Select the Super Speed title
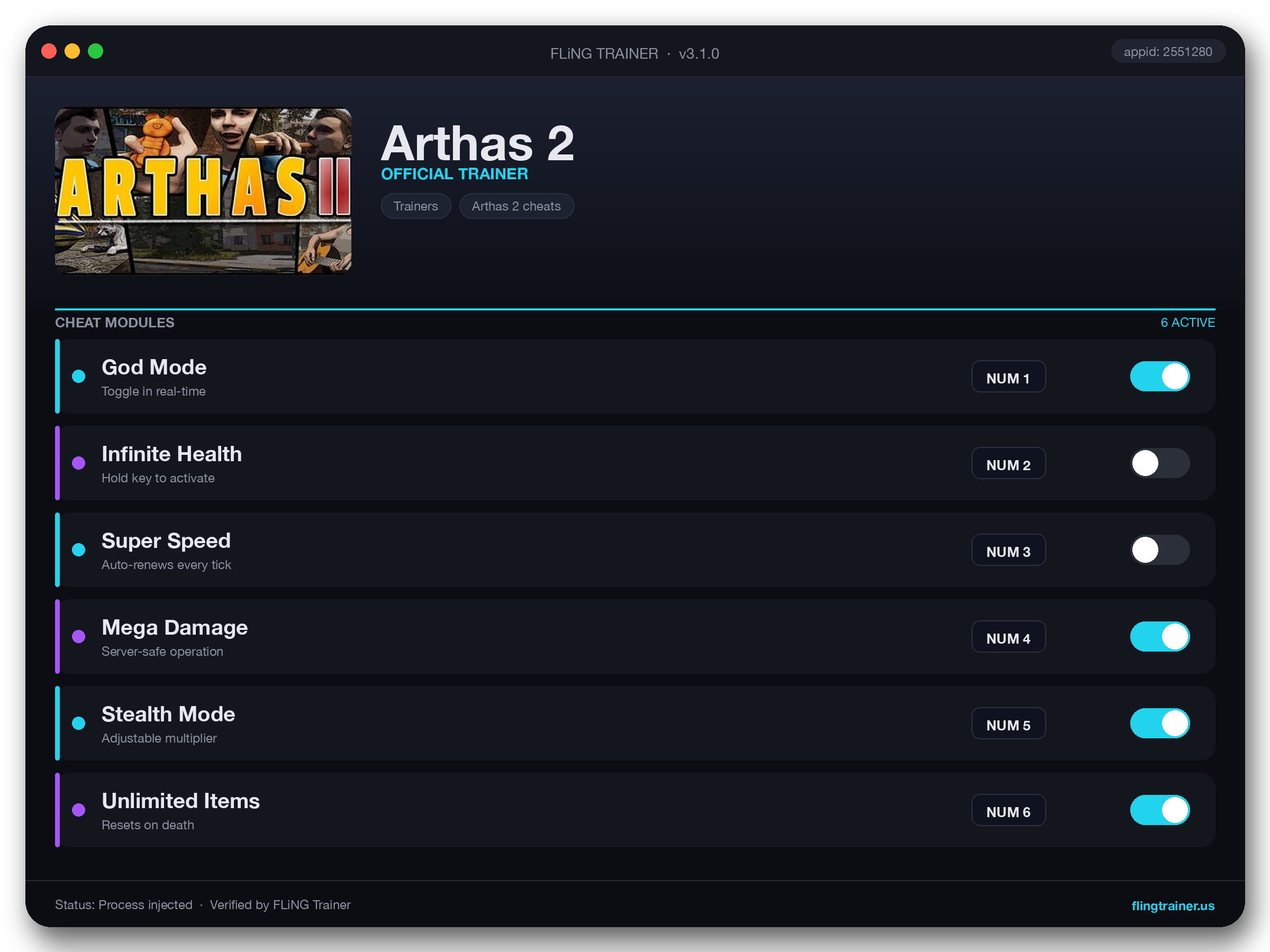1270x952 pixels. click(x=166, y=541)
